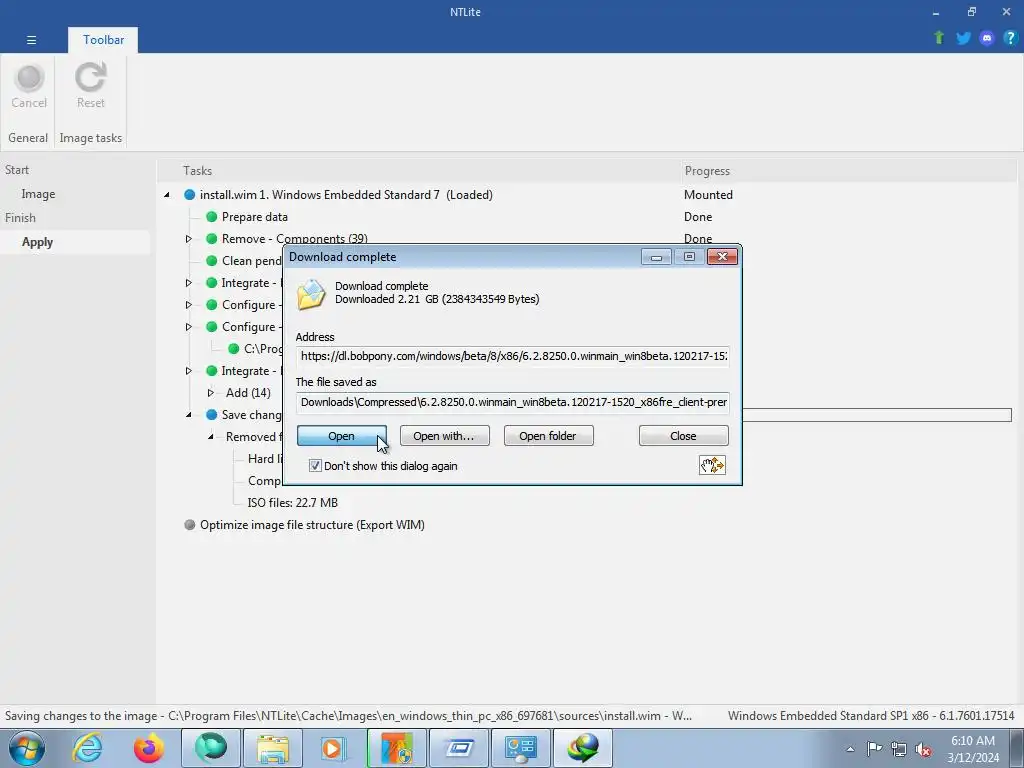1024x768 pixels.
Task: Expand the second Integrate task node
Action: point(189,371)
